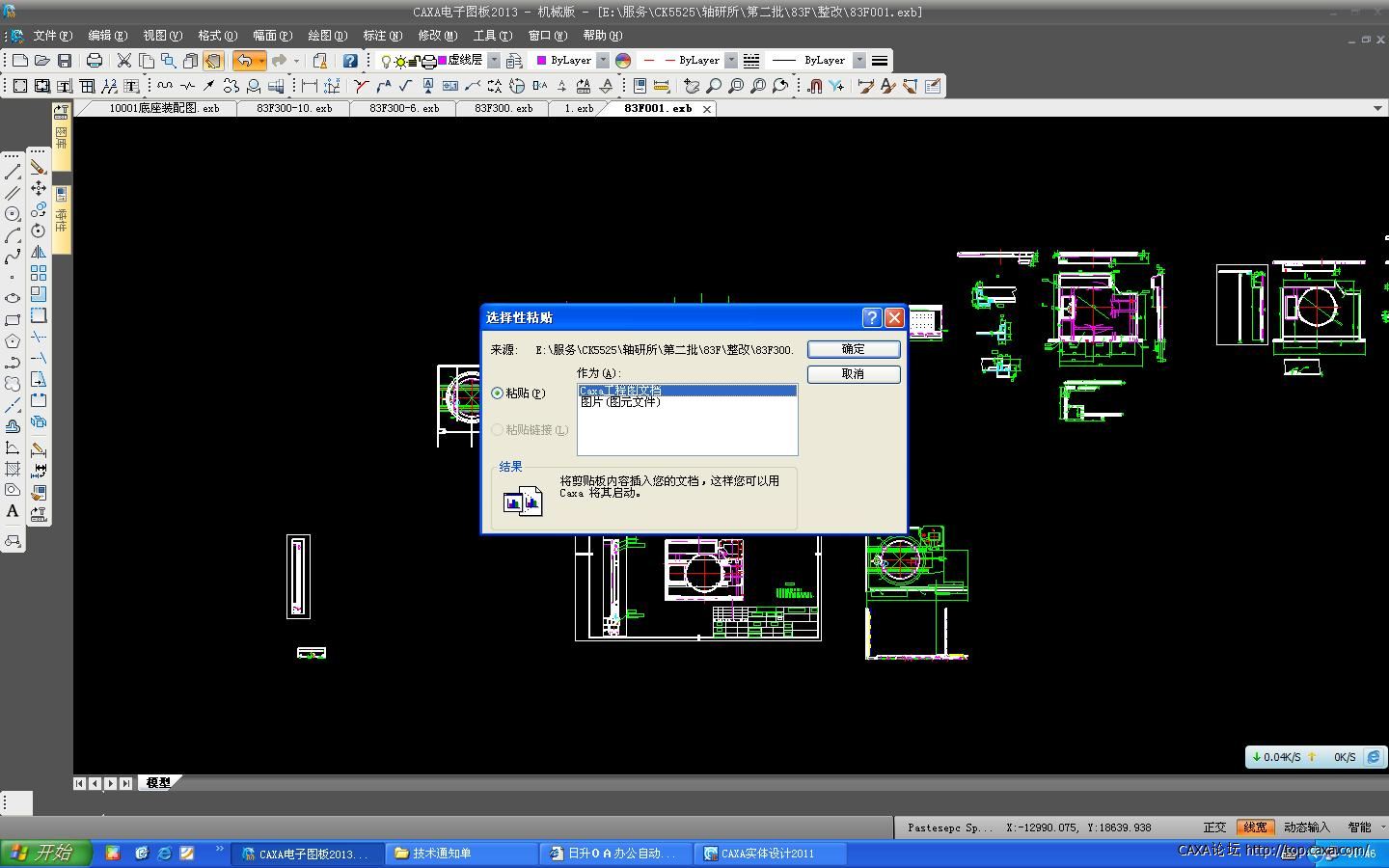Click the Save file icon

click(x=65, y=61)
